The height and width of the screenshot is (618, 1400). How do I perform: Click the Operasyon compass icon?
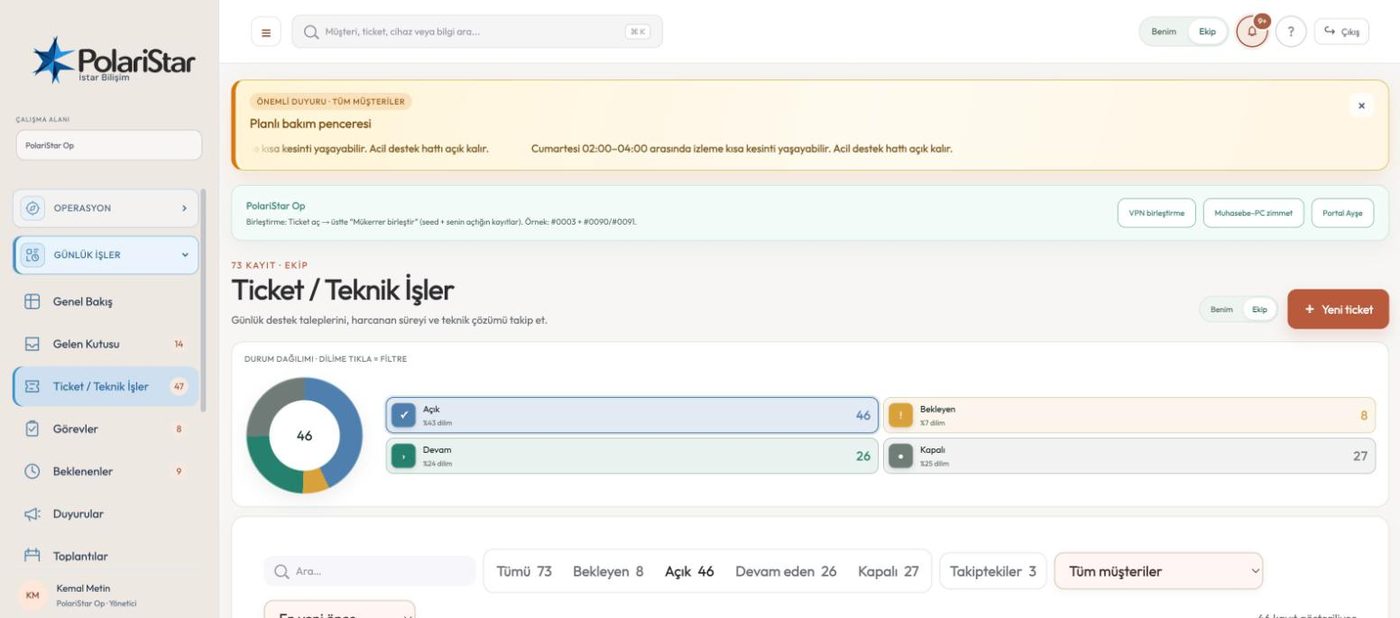[x=33, y=208]
